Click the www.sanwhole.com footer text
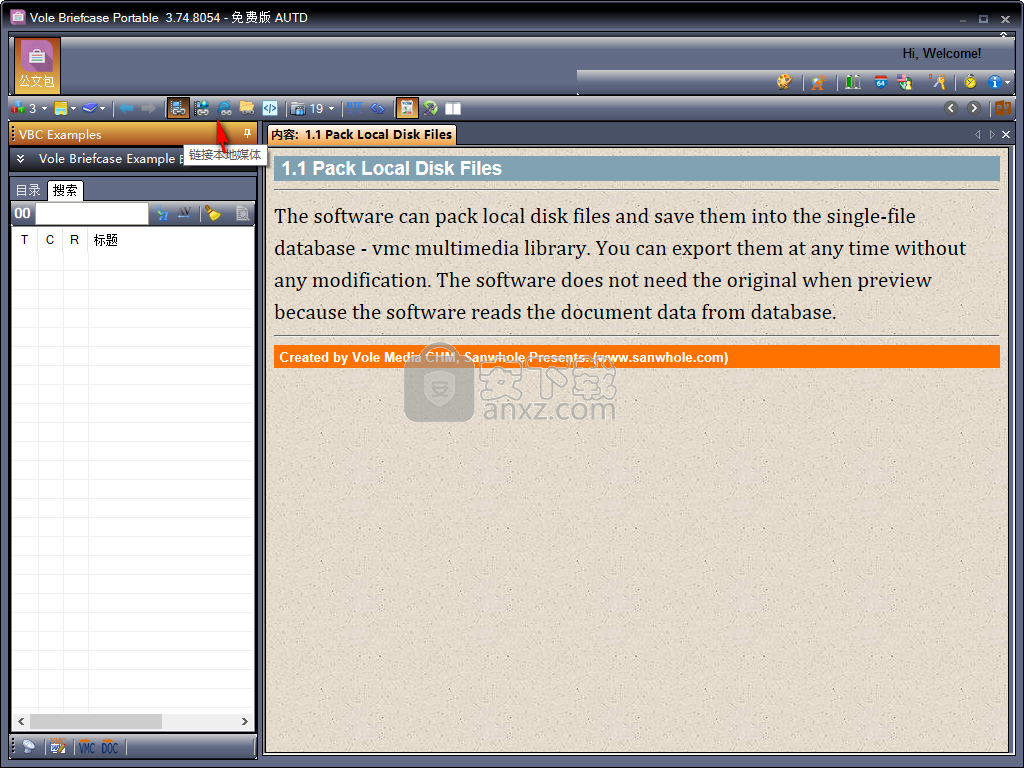The height and width of the screenshot is (768, 1024). 662,357
